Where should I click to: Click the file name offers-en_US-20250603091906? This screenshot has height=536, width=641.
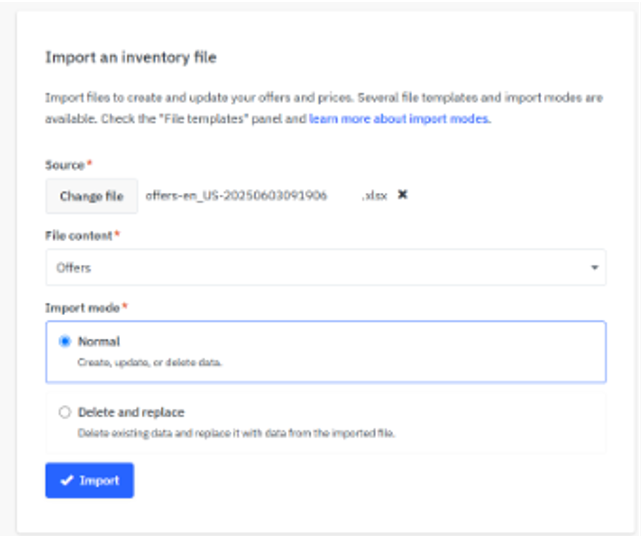point(236,195)
